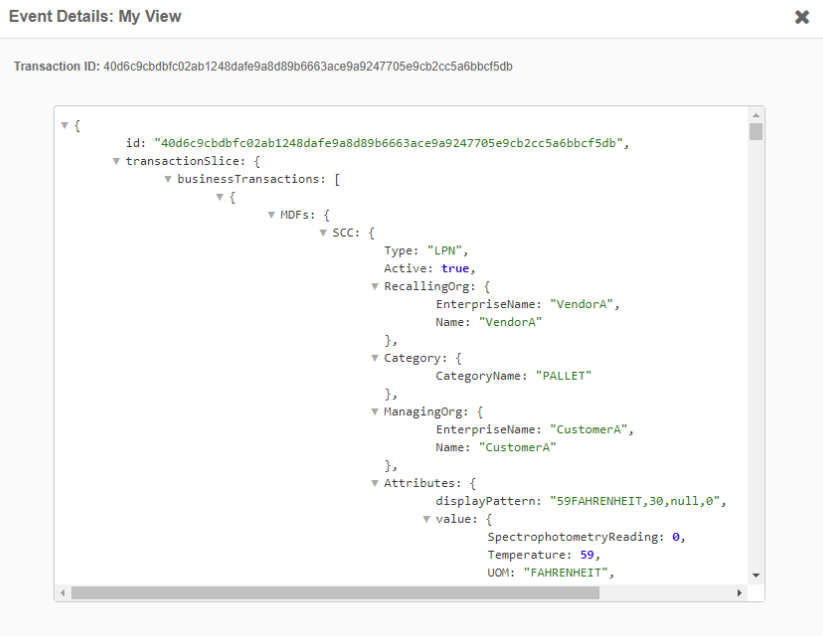The height and width of the screenshot is (636, 823).
Task: Click RecallingOrg Name "VendorA" value
Action: [x=510, y=322]
